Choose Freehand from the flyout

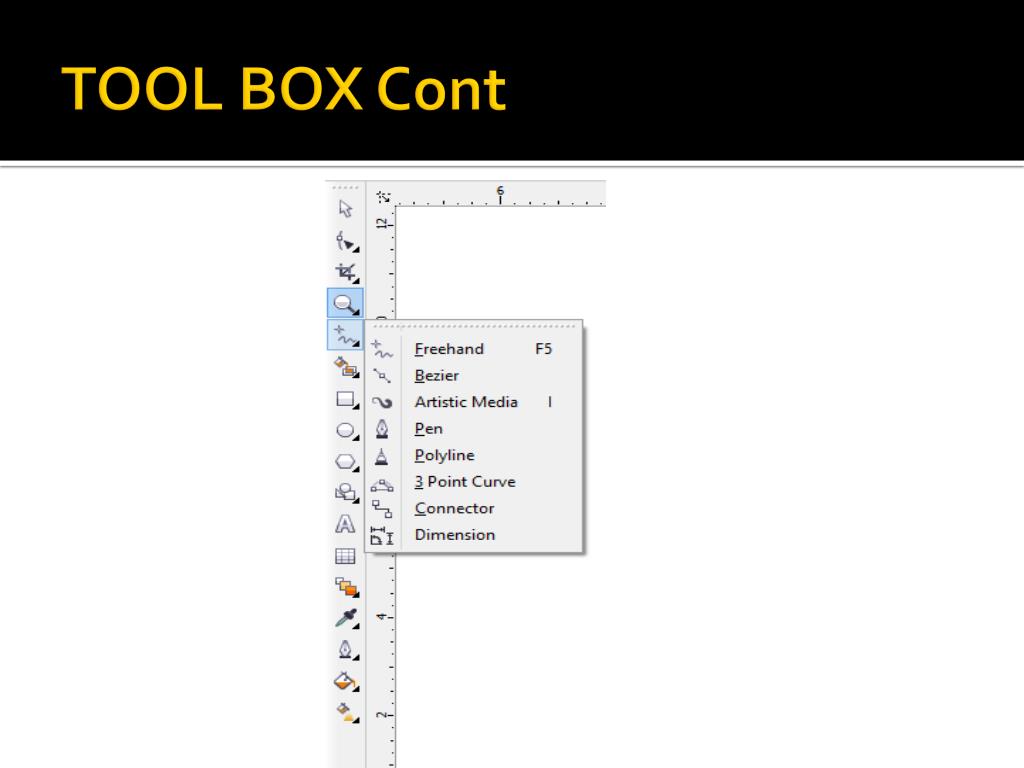[x=473, y=349]
